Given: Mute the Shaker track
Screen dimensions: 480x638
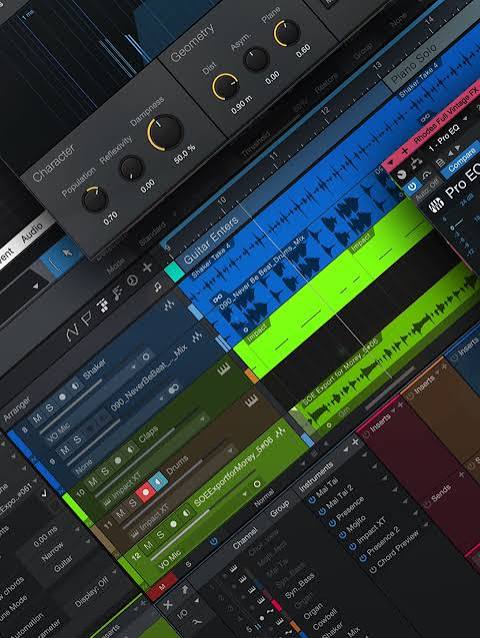Looking at the screenshot, I should tap(37, 417).
